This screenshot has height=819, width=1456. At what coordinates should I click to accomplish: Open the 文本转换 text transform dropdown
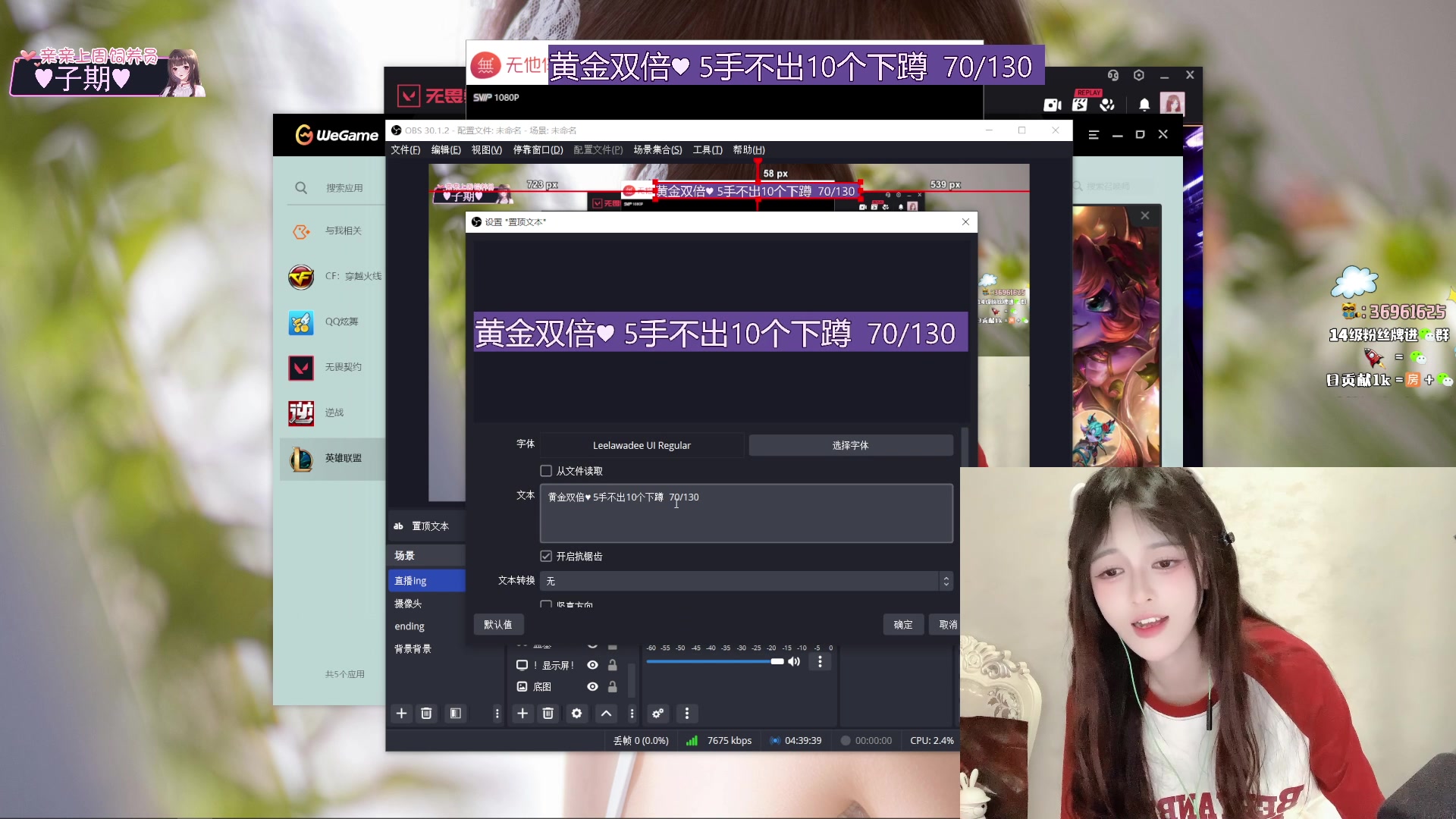pos(746,581)
